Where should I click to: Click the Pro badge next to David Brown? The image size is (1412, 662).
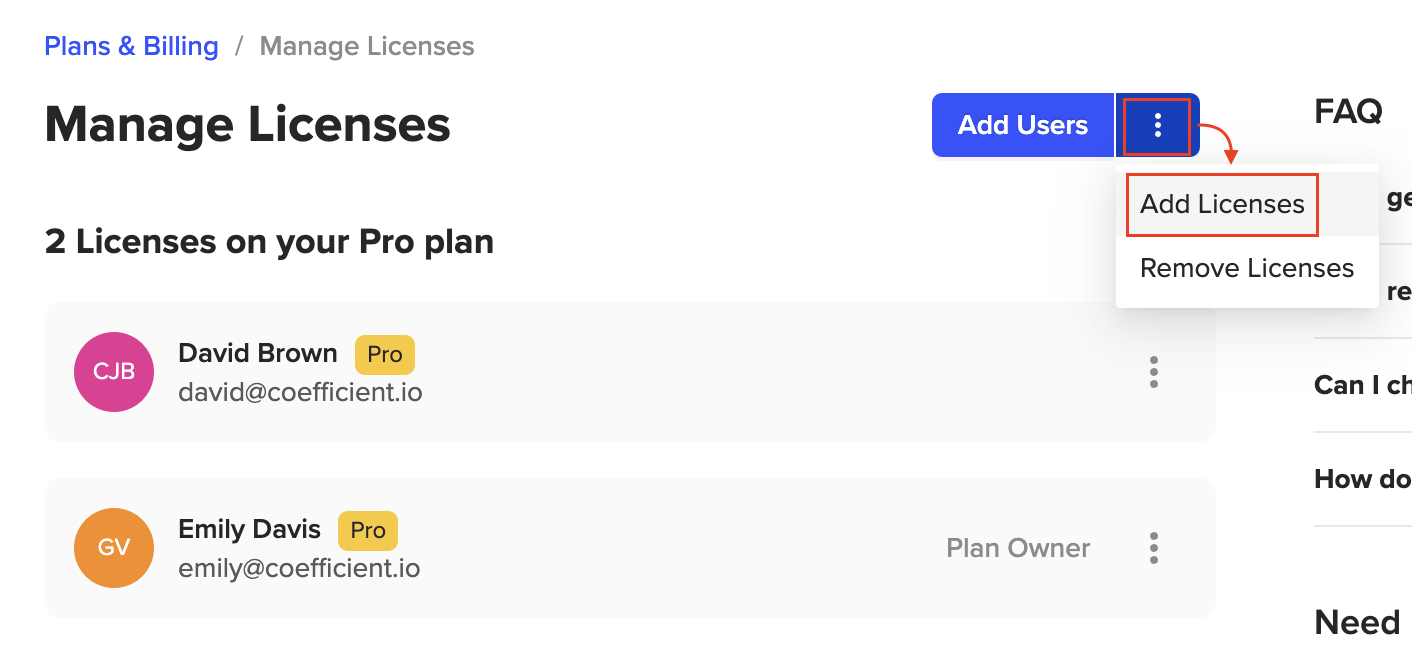[385, 355]
